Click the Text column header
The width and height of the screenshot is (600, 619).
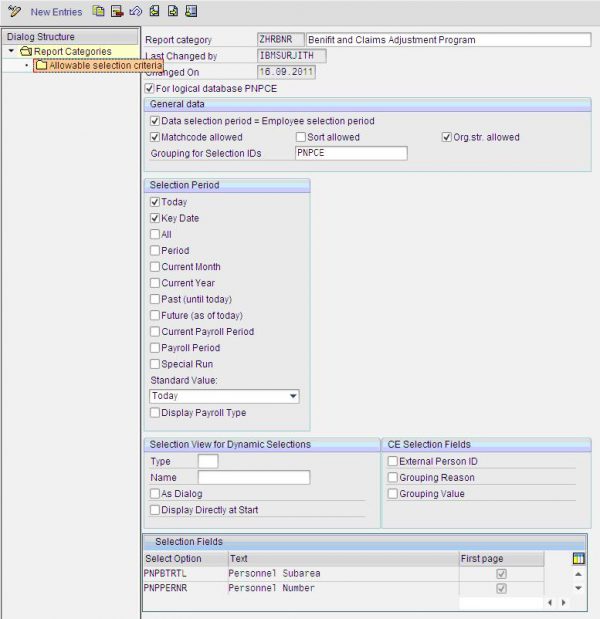point(344,558)
